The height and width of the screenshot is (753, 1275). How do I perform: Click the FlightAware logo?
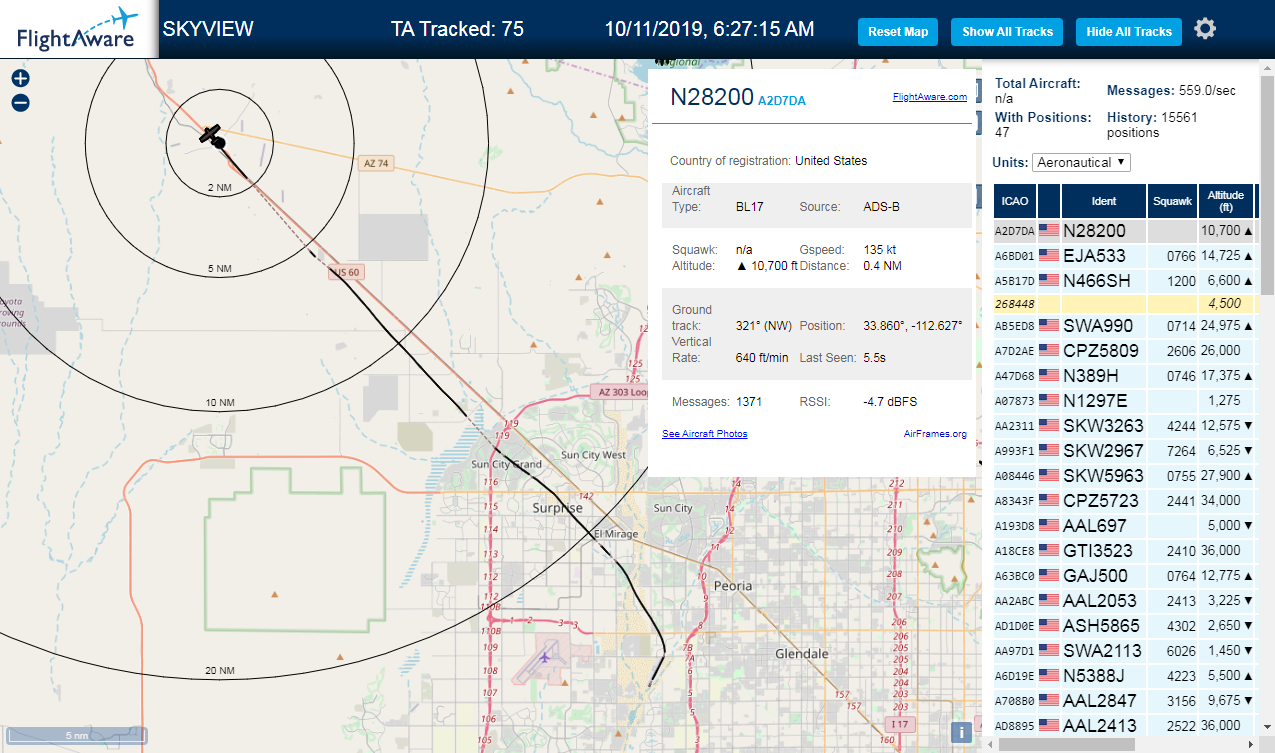pyautogui.click(x=78, y=29)
